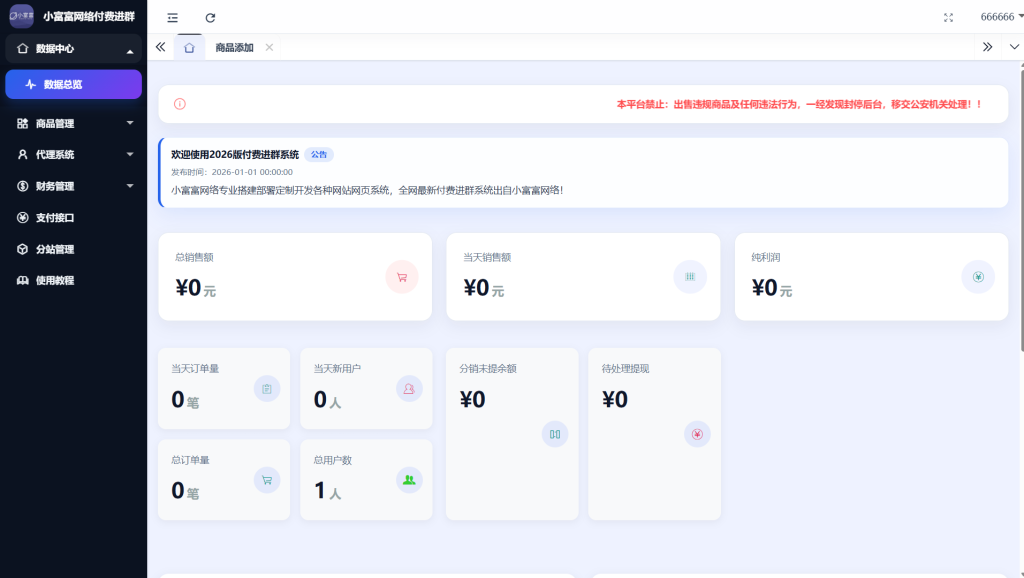Enter fullscreen mode via the expand icon
Image resolution: width=1024 pixels, height=578 pixels.
click(948, 18)
